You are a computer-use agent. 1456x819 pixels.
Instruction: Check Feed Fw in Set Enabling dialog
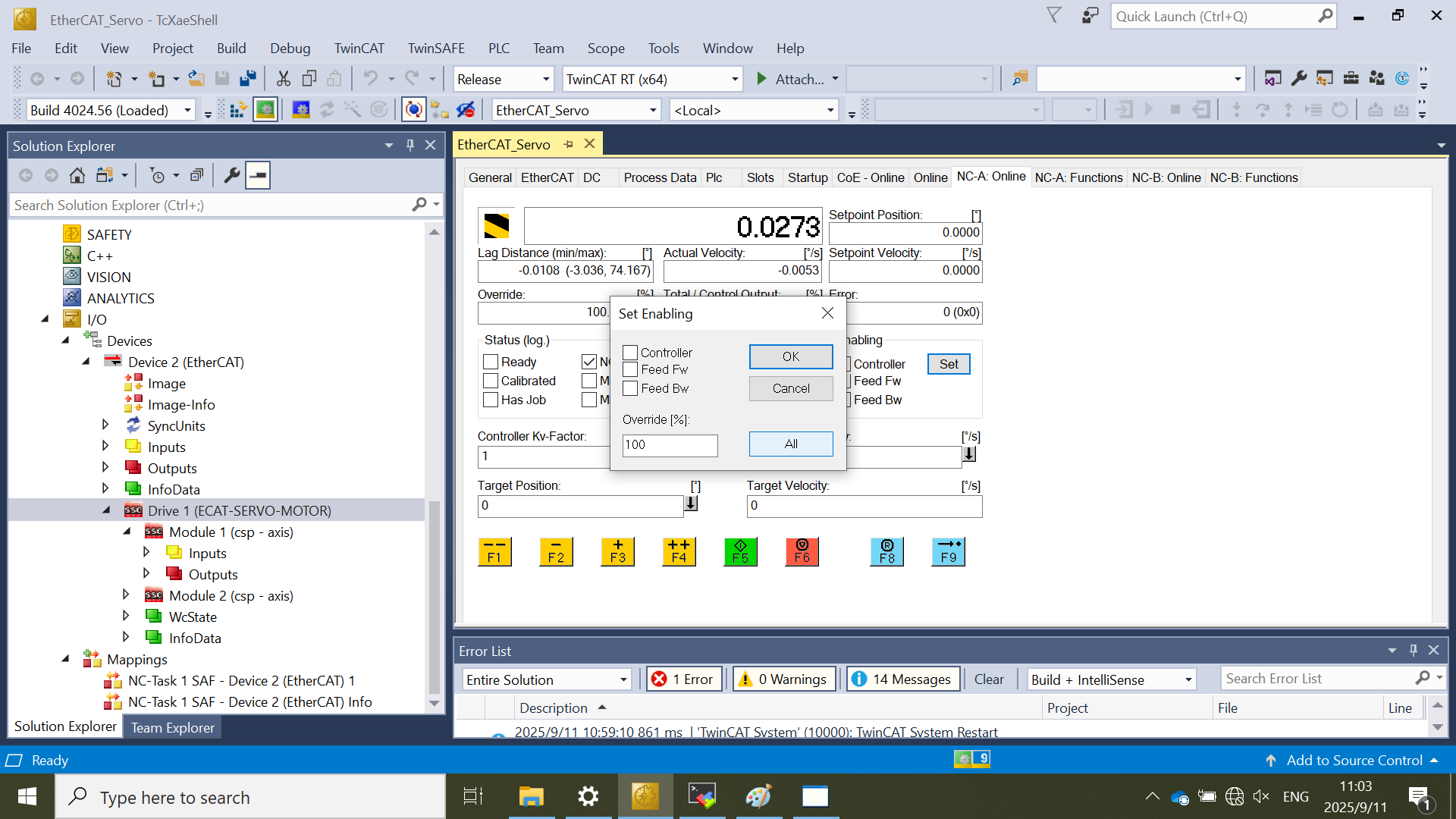[x=630, y=370]
